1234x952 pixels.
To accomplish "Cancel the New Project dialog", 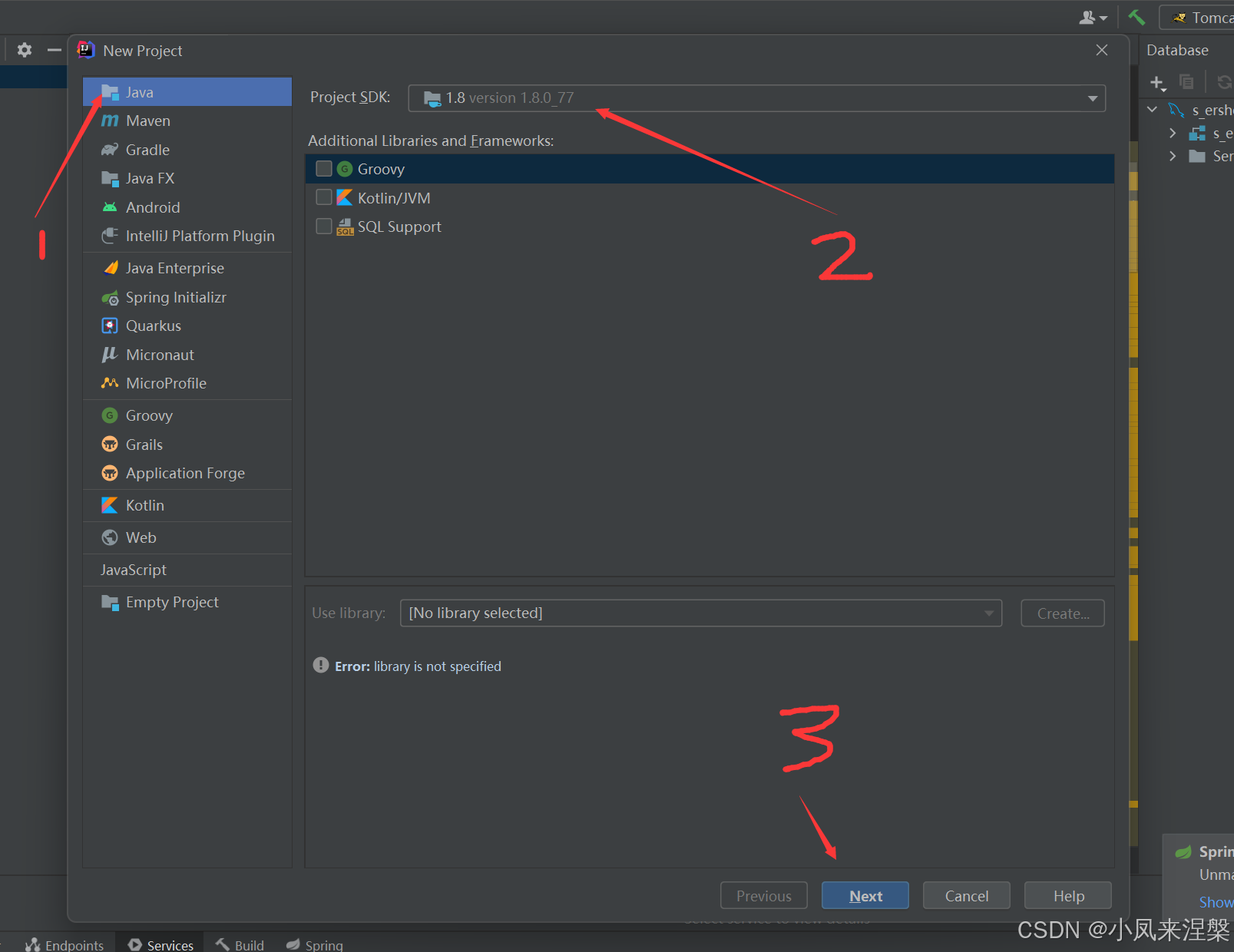I will coord(967,896).
